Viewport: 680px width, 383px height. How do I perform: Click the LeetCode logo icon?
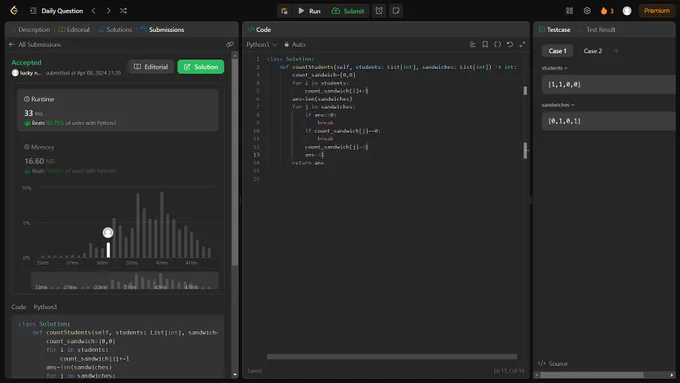click(x=14, y=10)
